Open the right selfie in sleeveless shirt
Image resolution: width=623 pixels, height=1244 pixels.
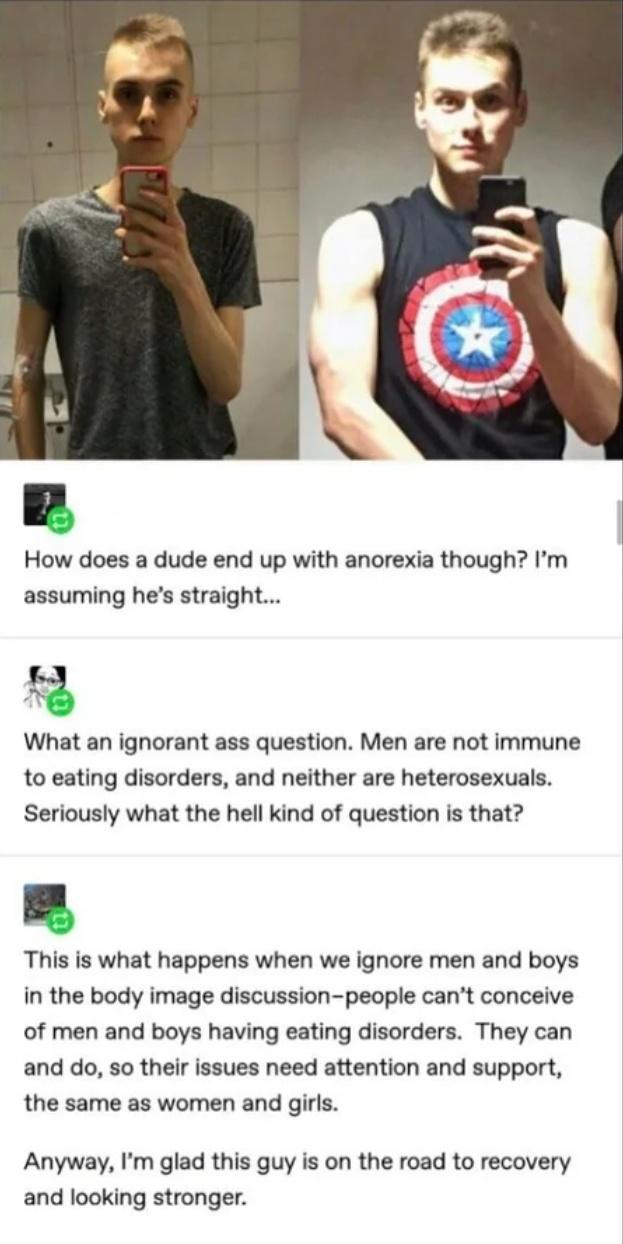pos(461,229)
